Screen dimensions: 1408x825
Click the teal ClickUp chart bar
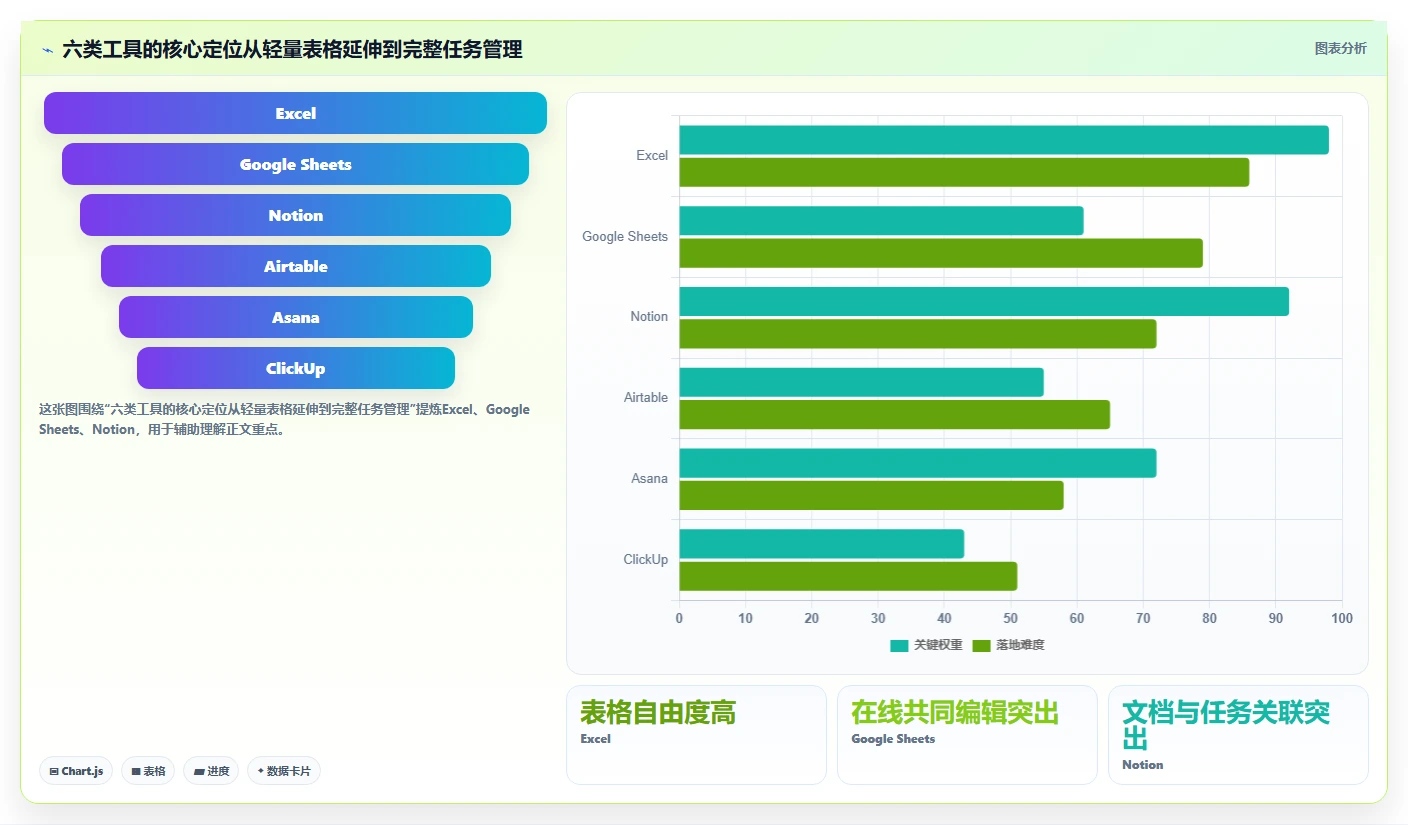point(822,544)
